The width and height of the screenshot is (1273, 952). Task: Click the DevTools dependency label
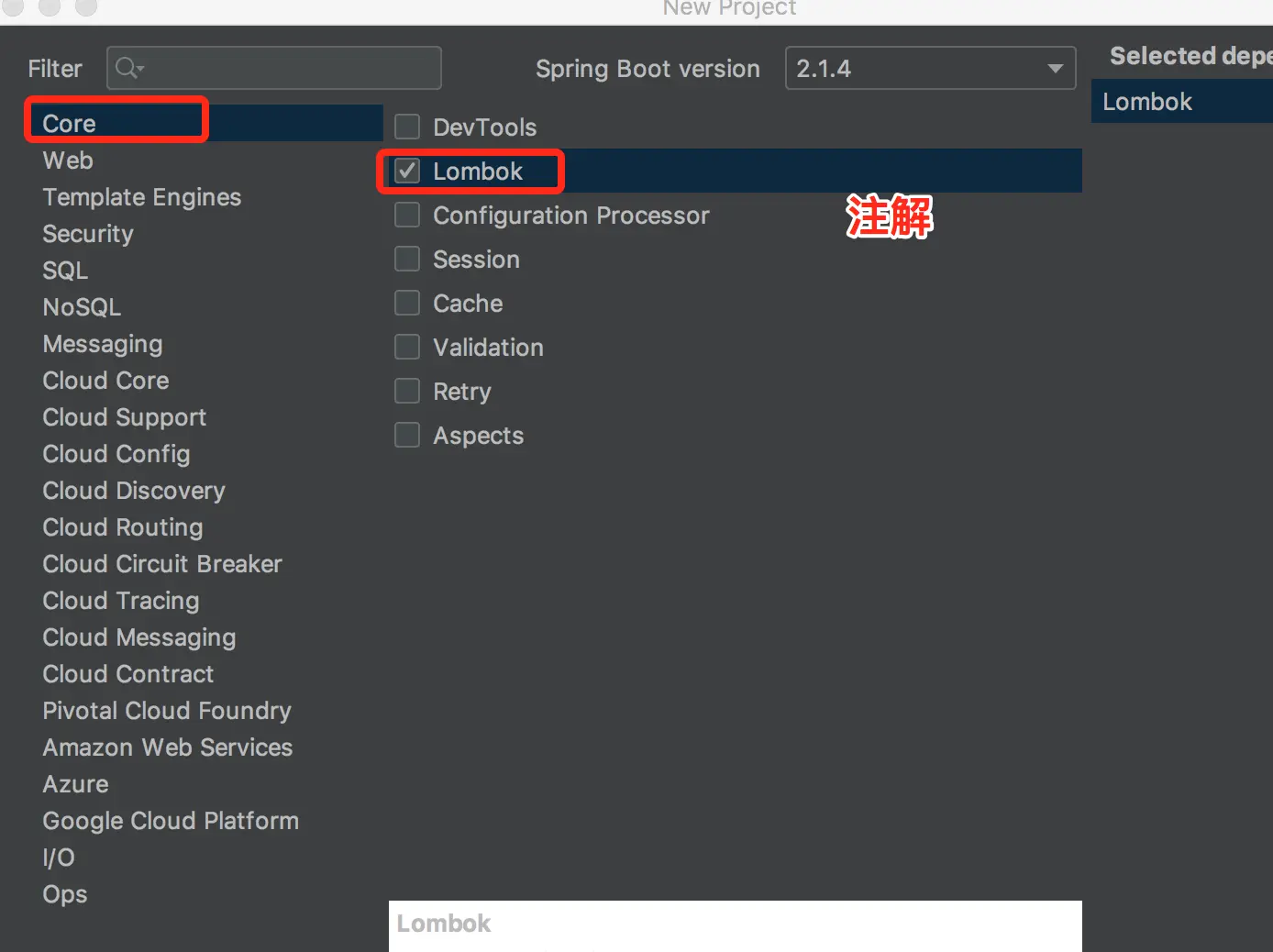485,127
